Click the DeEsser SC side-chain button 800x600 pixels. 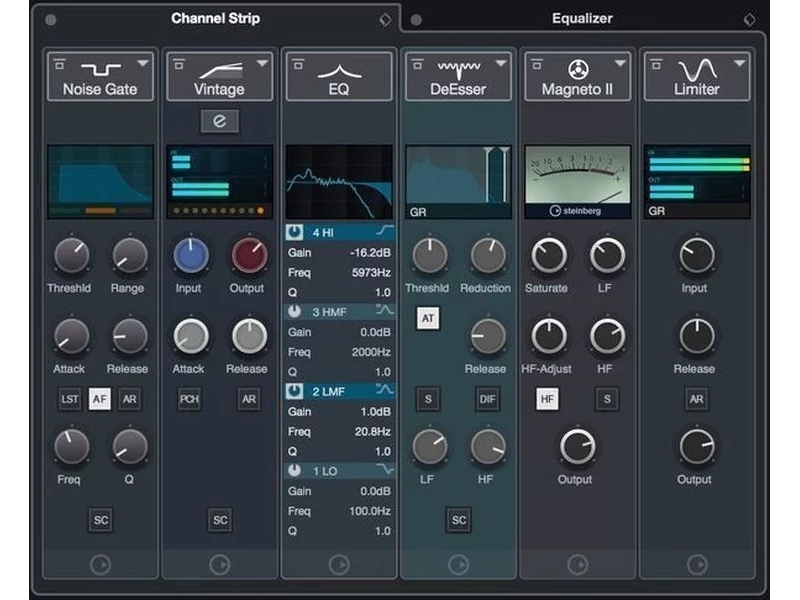[459, 520]
